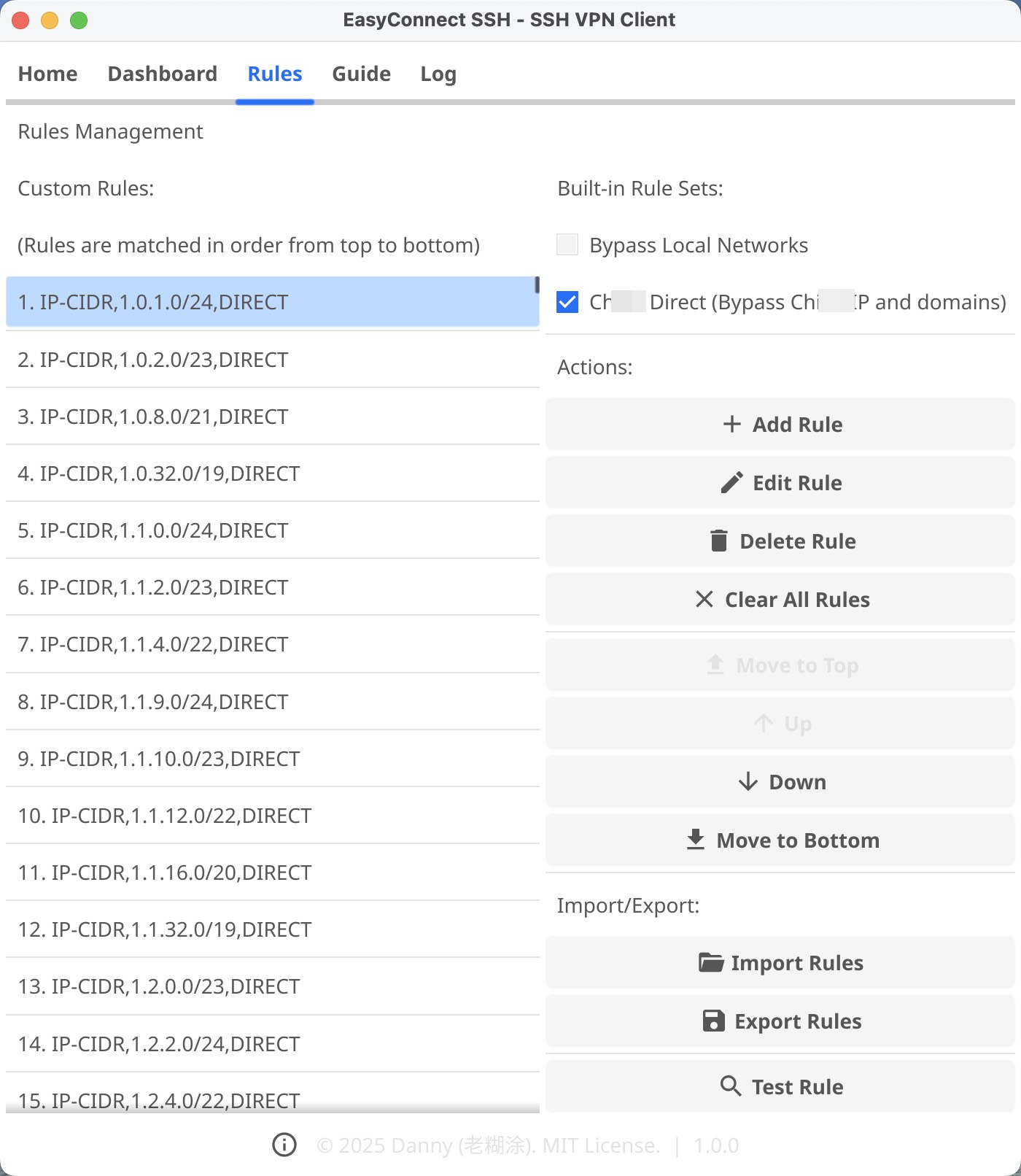
Task: Click the MIT License copyright text
Action: [x=488, y=1145]
